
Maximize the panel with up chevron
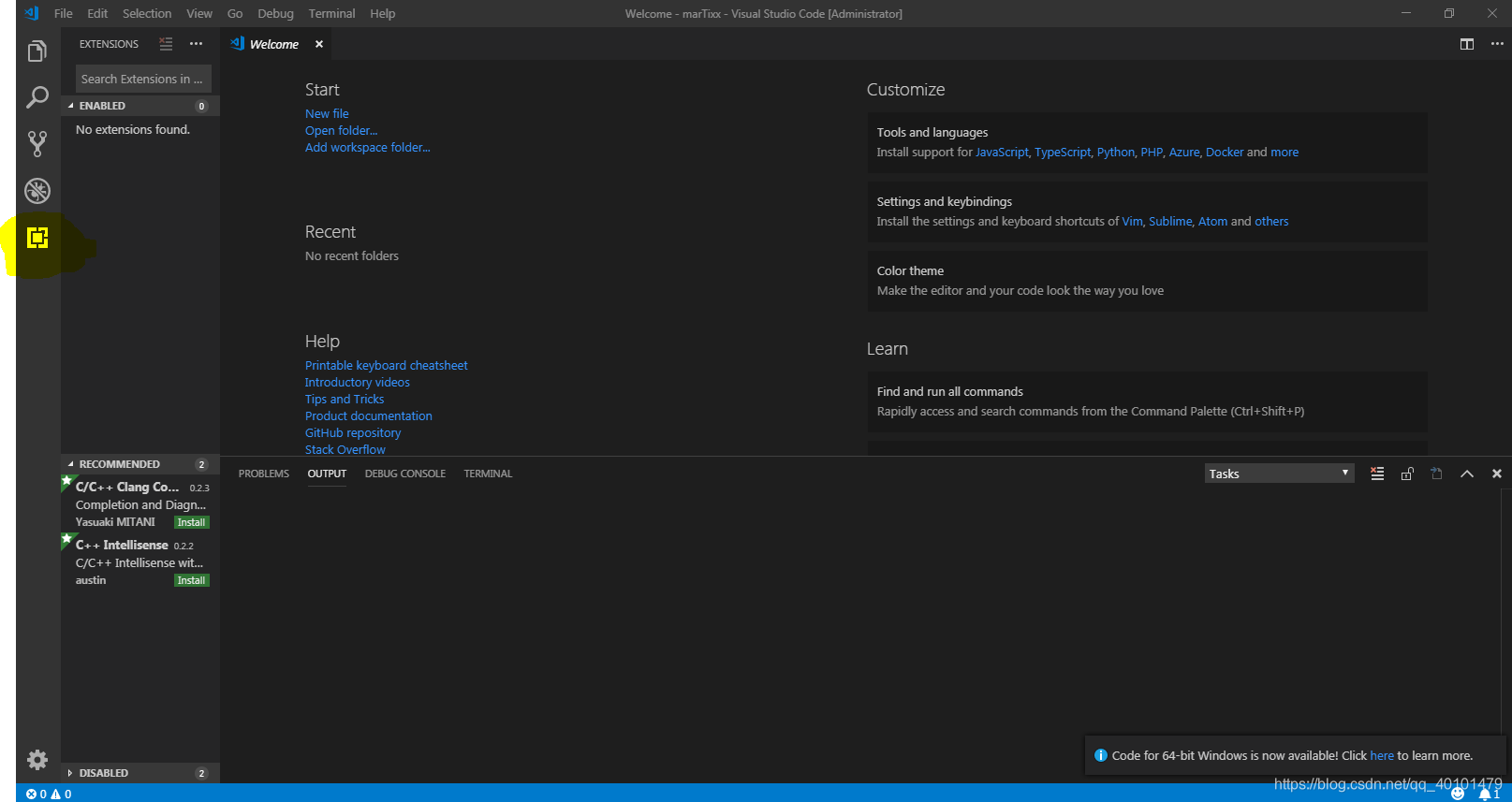[1467, 474]
